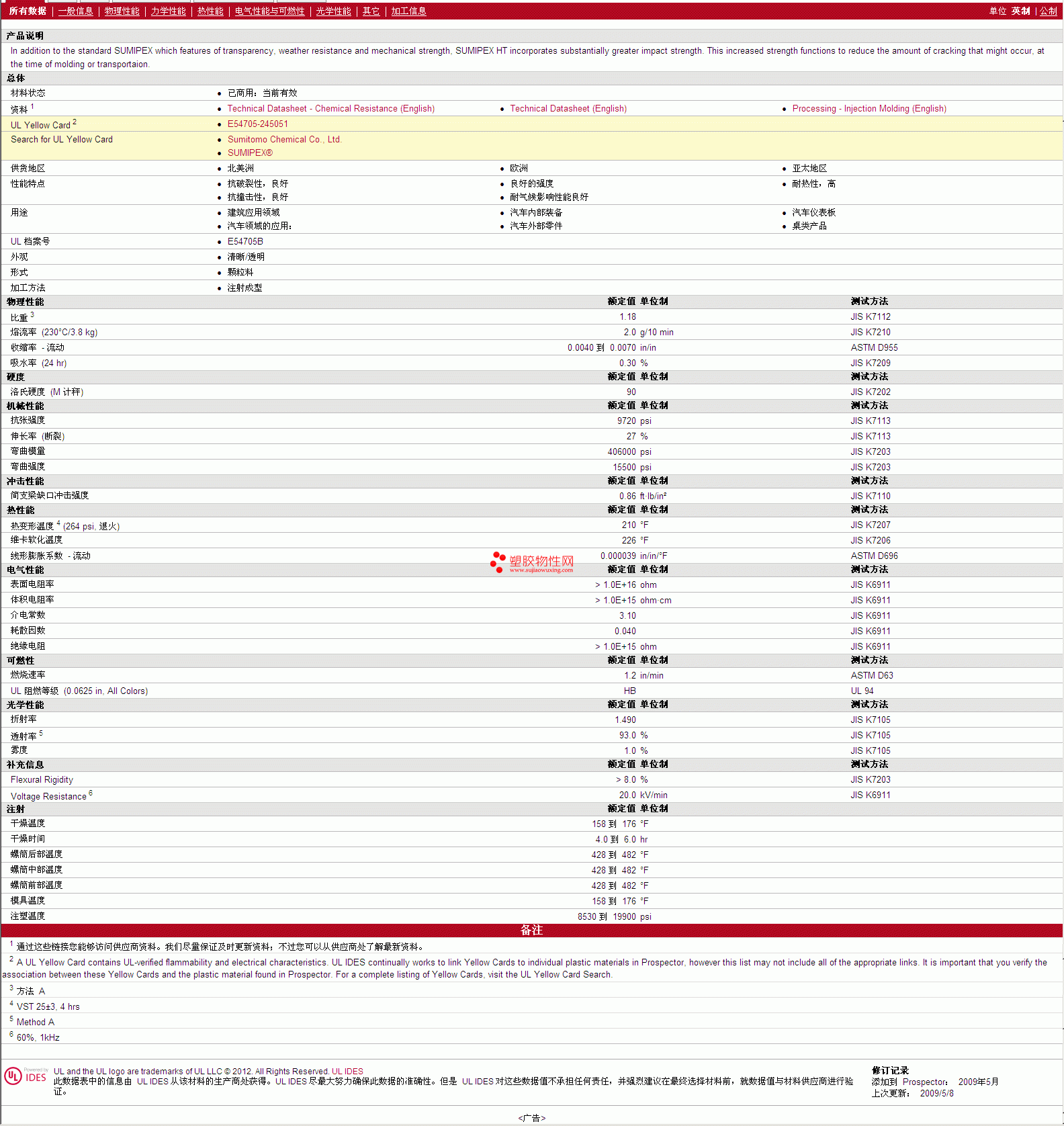This screenshot has height=1126, width=1064.
Task: Click the UL 档案号 value E54705B
Action: coord(245,242)
